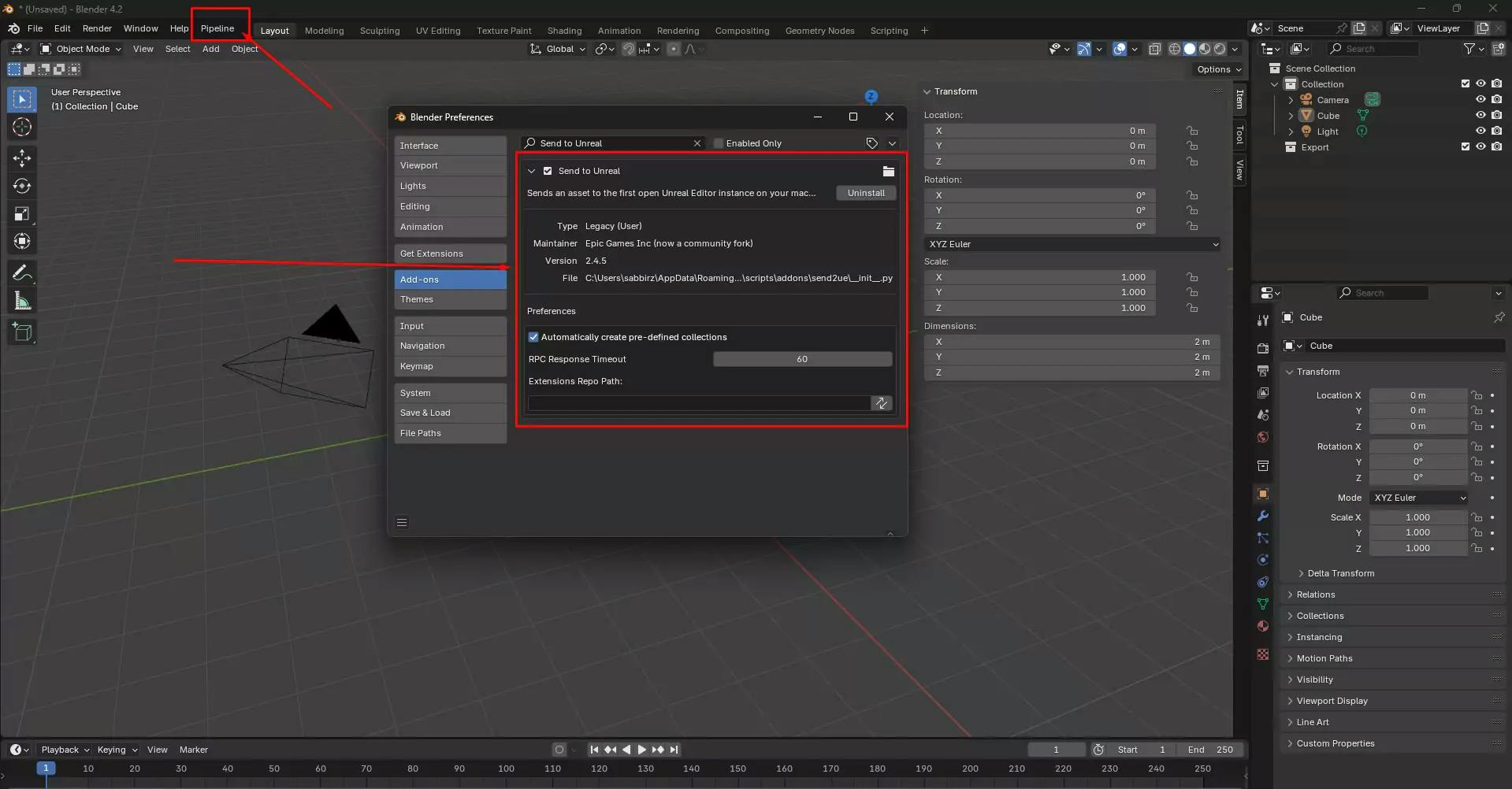This screenshot has width=1512, height=789.
Task: Open the Physics properties tab icon
Action: coord(1263,560)
